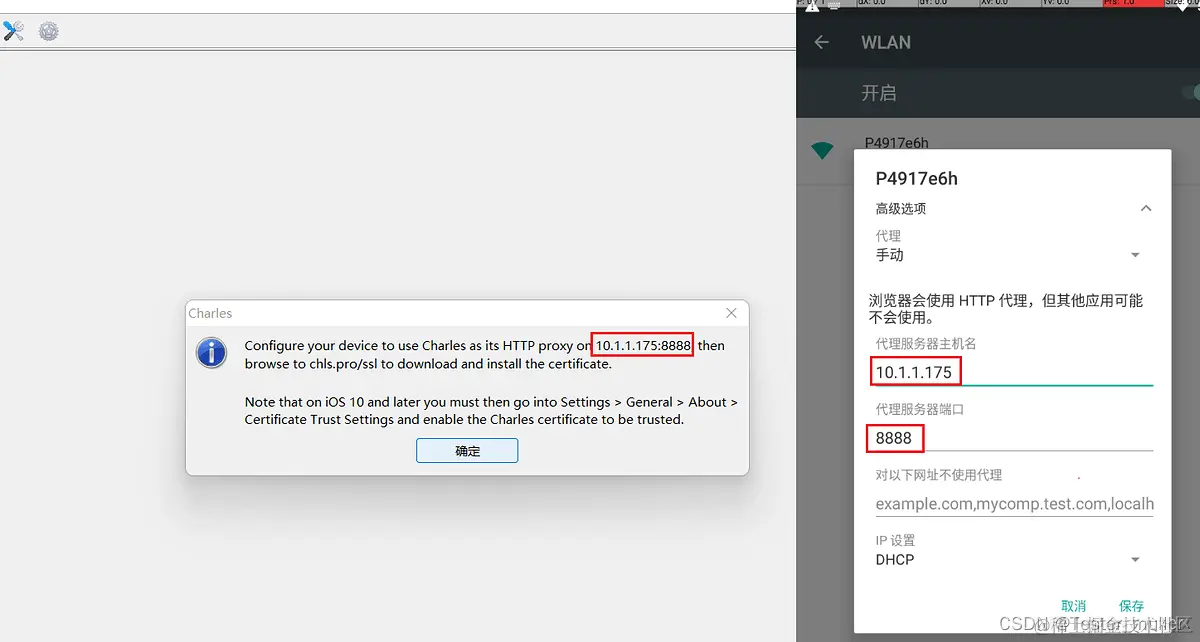Toggle the WLAN 开启 switch
This screenshot has height=642, width=1200.
tap(1190, 93)
